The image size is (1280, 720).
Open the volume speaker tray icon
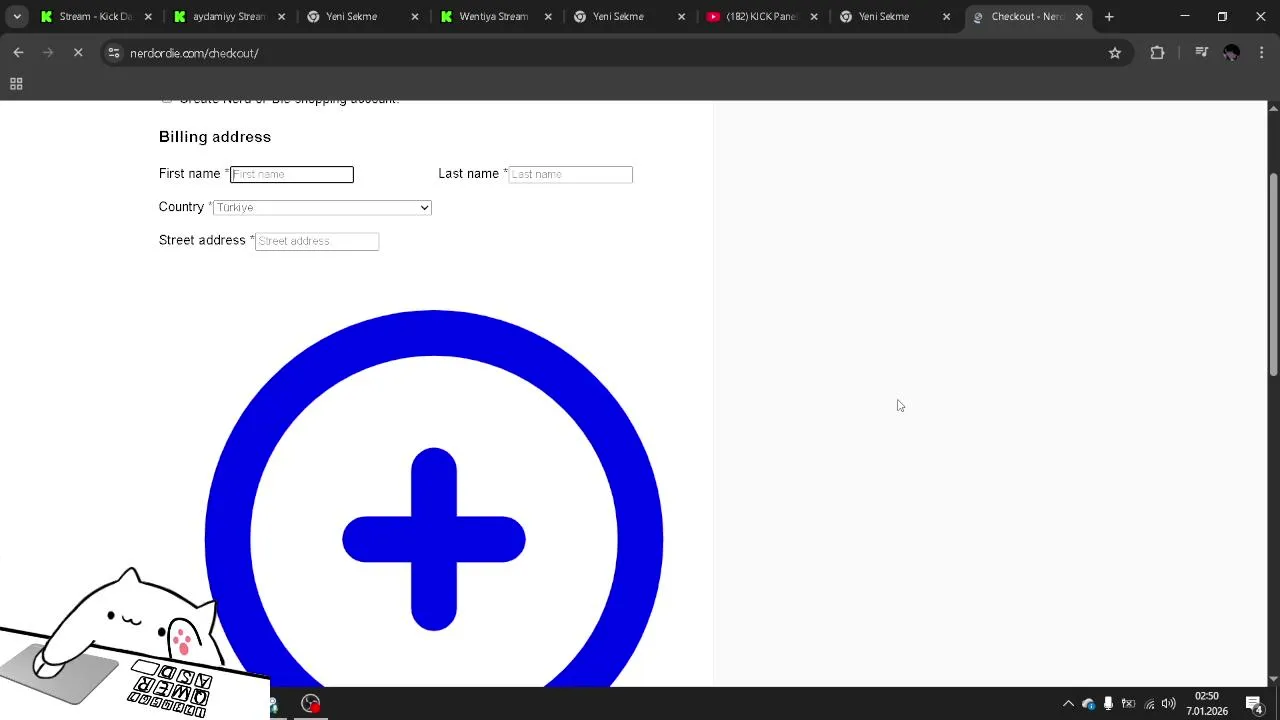tap(1168, 704)
